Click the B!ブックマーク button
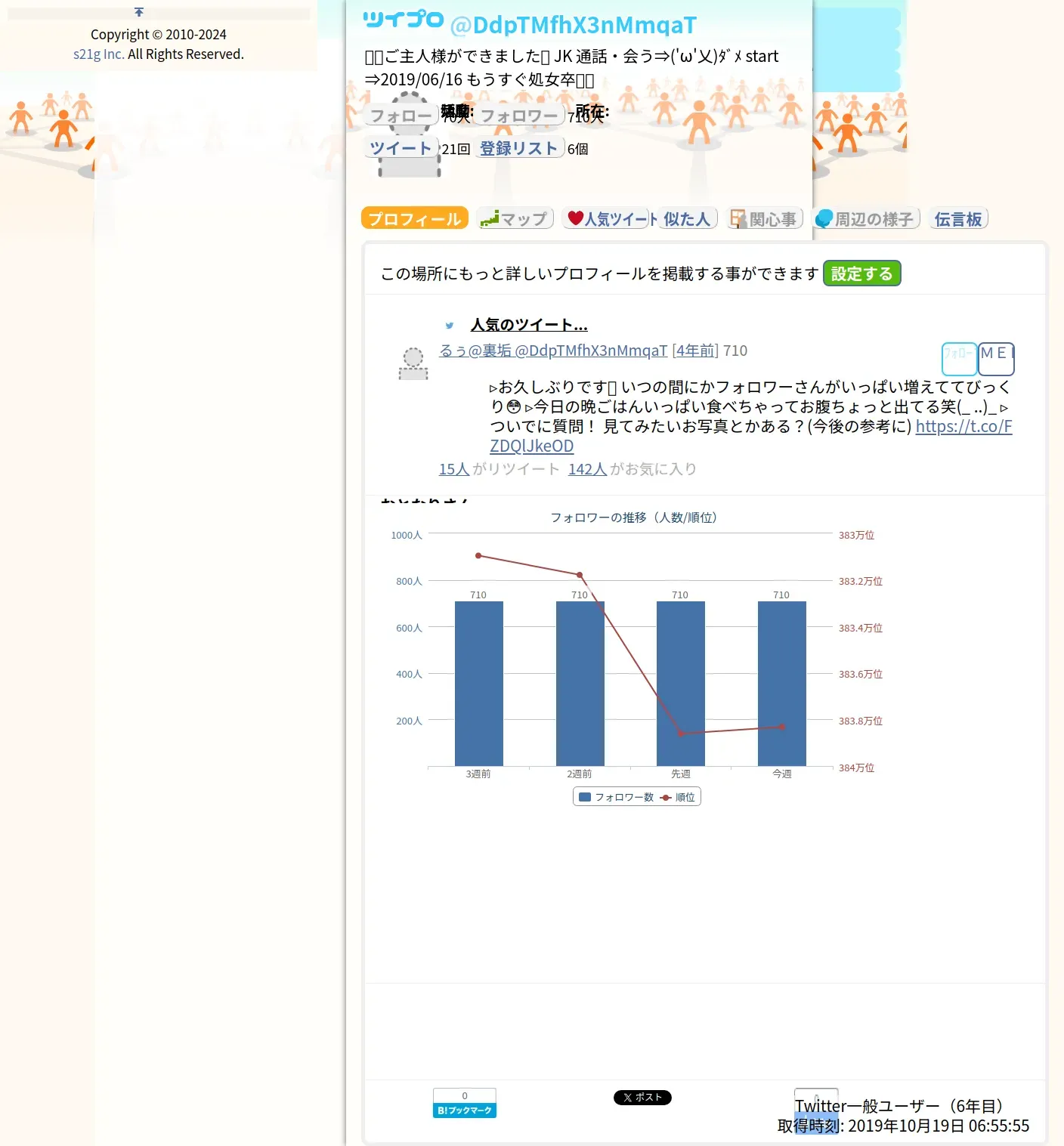1064x1146 pixels. pyautogui.click(x=465, y=1103)
